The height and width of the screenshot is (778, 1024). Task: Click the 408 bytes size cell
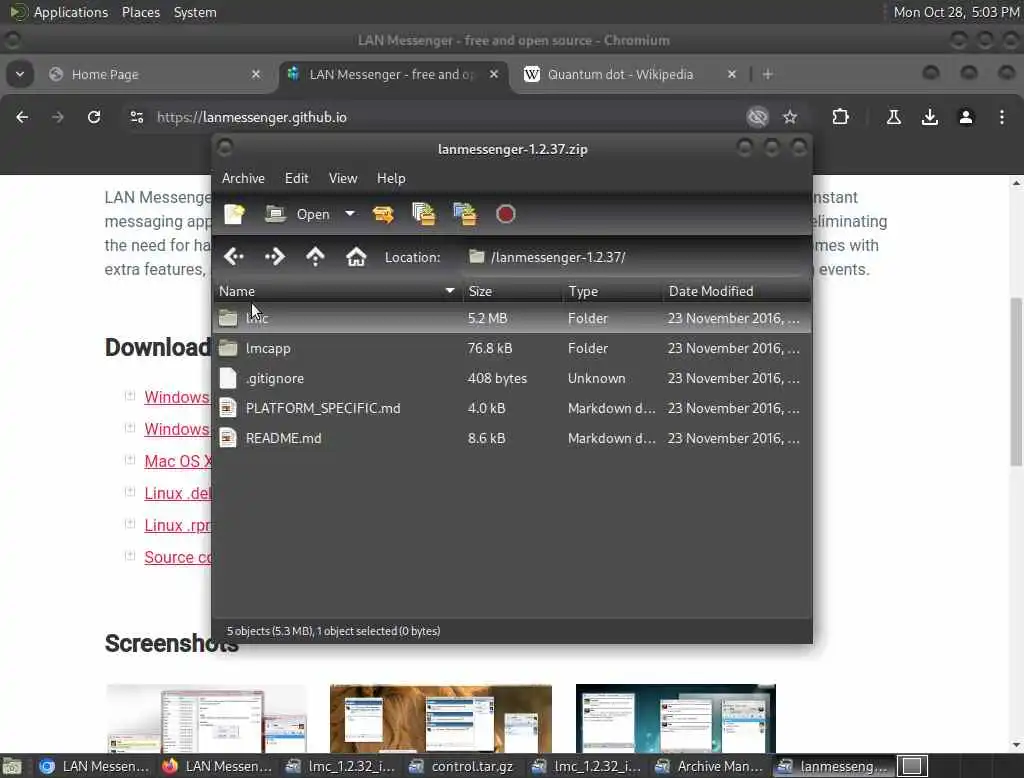coord(497,378)
